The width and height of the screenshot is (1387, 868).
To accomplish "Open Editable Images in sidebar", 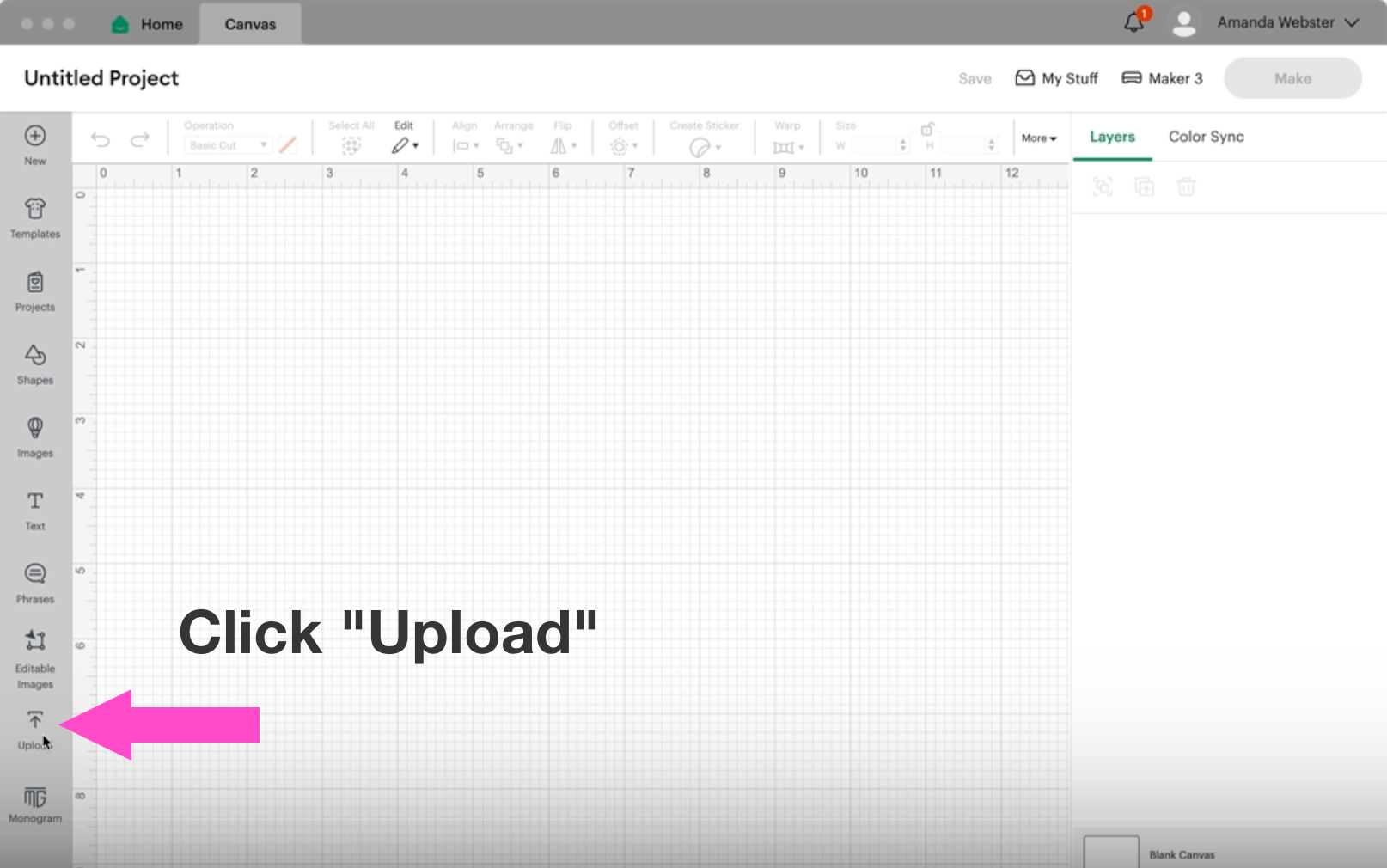I will point(35,658).
